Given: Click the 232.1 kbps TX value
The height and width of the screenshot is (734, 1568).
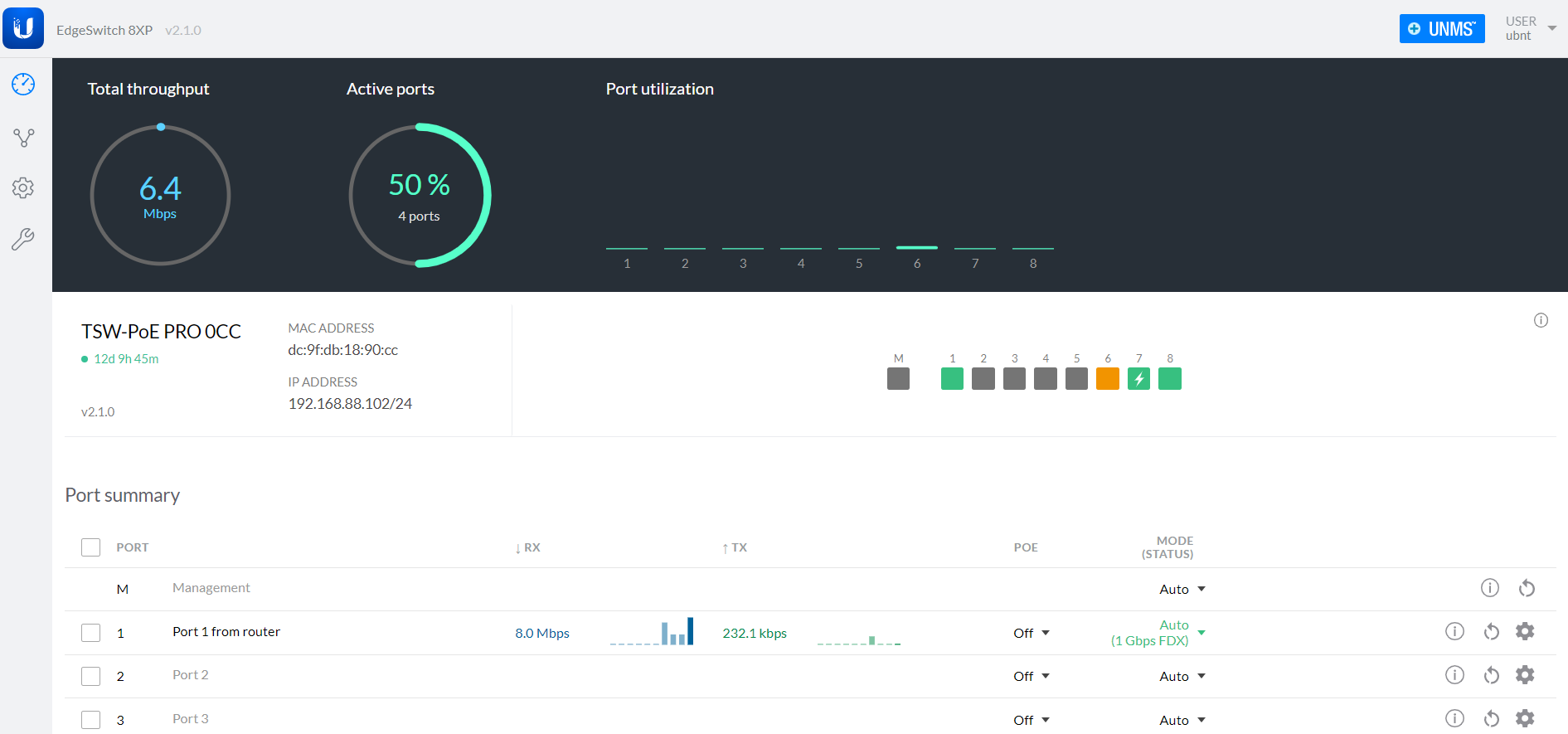Looking at the screenshot, I should [x=755, y=633].
